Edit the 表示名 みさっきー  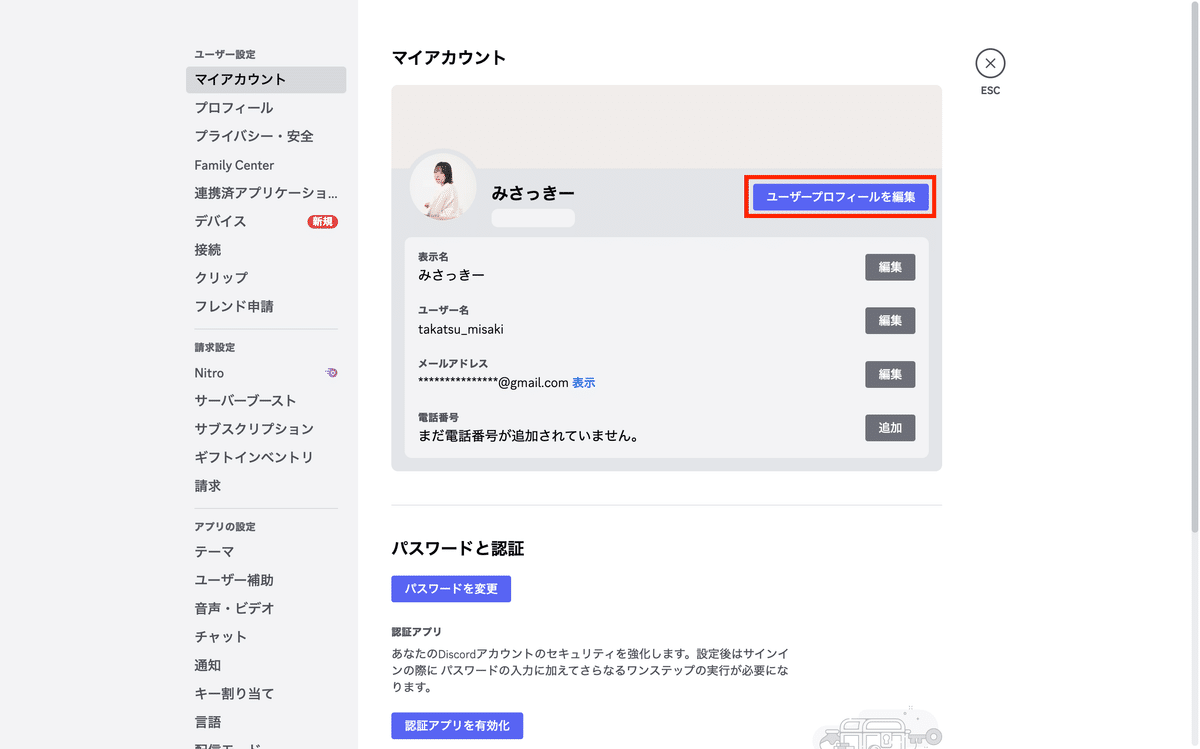pyautogui.click(x=890, y=267)
